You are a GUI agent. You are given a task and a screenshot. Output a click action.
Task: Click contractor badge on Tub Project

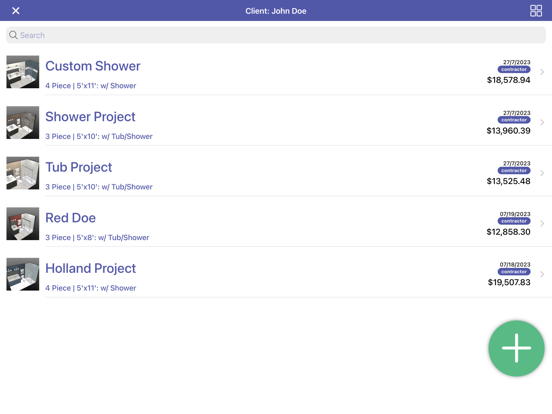point(514,171)
